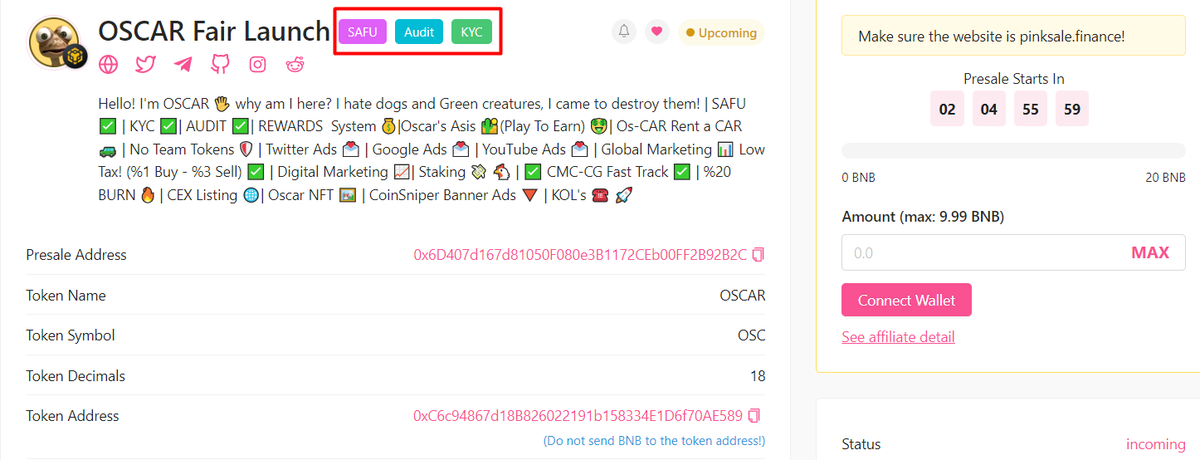Click the Presale Starts In heading
The width and height of the screenshot is (1200, 460).
coord(1013,78)
